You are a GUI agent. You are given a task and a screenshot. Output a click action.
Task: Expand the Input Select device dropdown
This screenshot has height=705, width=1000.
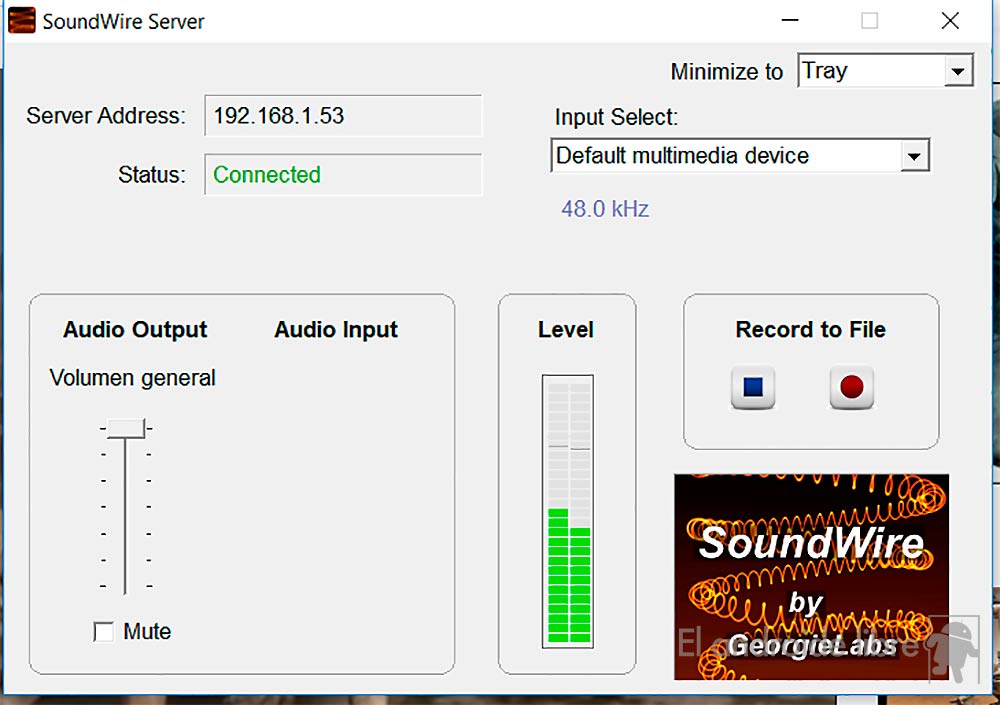click(x=912, y=157)
